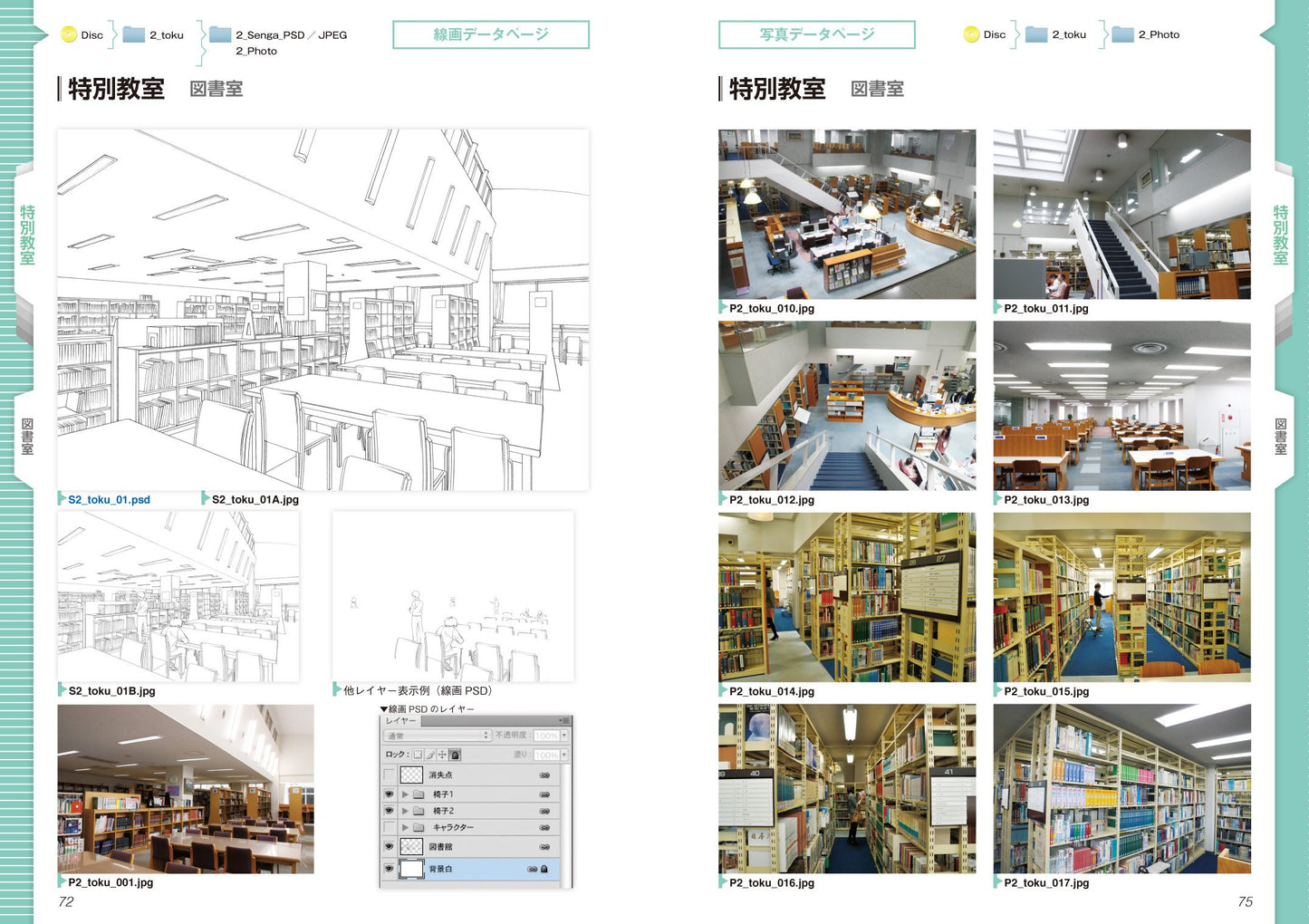The width and height of the screenshot is (1309, 924).
Task: Click the yellow Disc icon on left page
Action: [x=69, y=34]
